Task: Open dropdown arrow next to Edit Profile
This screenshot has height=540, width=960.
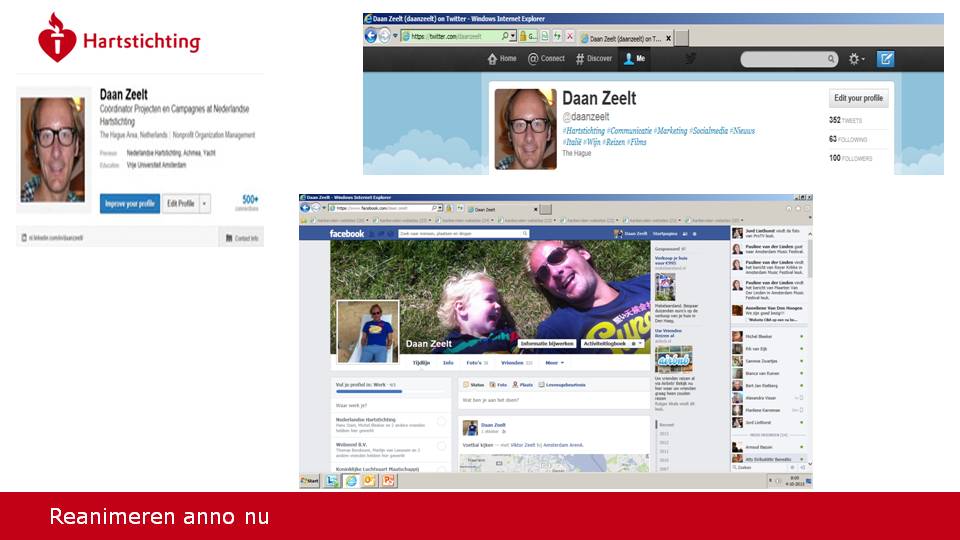Action: pyautogui.click(x=205, y=203)
